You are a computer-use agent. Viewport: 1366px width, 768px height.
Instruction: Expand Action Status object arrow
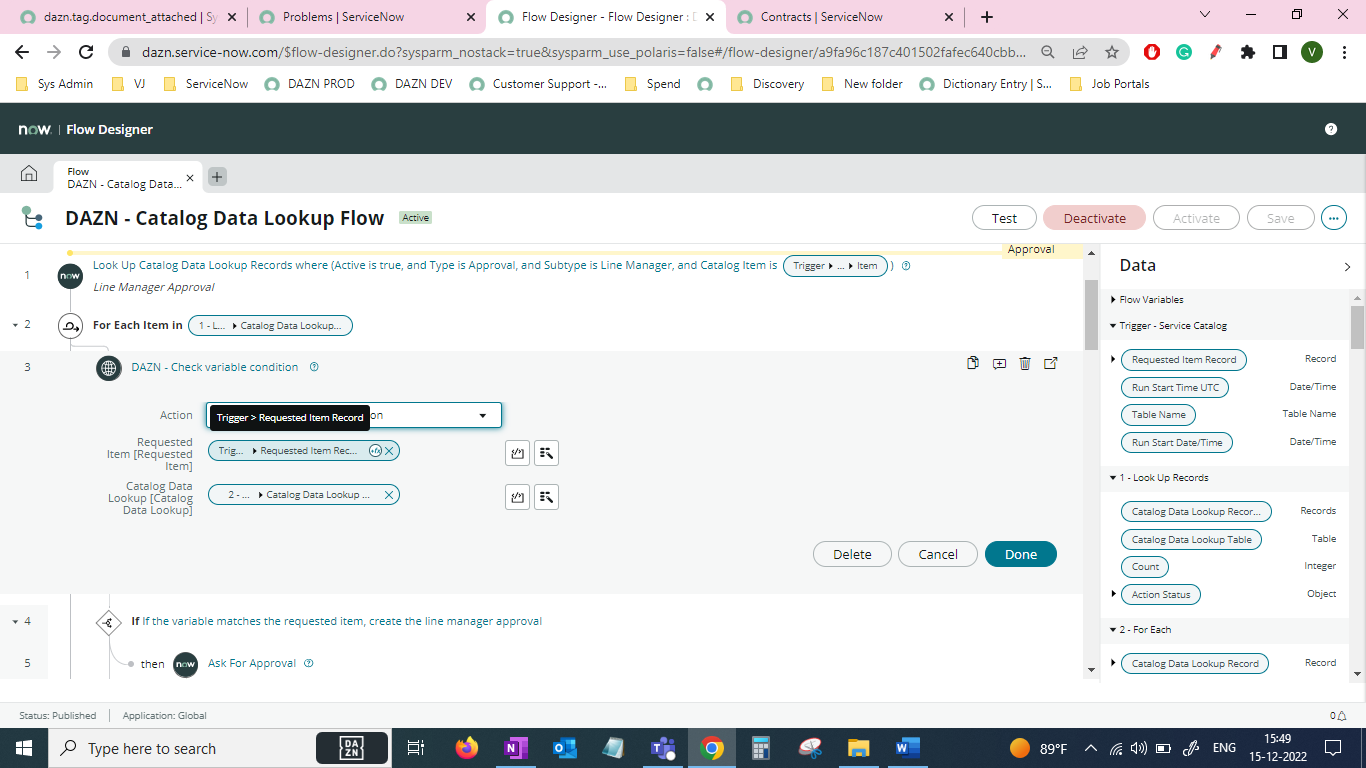(x=1113, y=594)
